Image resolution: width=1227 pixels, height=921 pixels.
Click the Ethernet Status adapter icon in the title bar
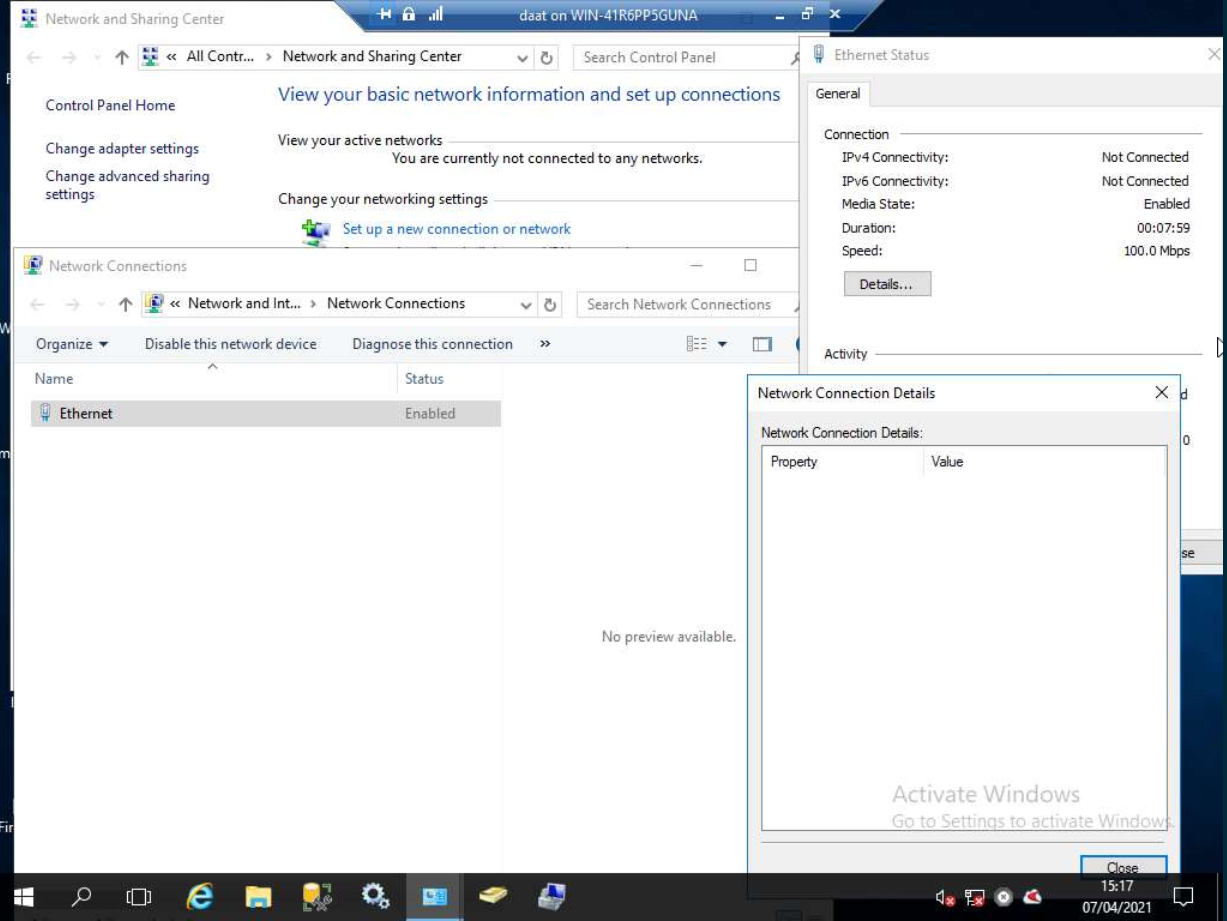point(817,54)
